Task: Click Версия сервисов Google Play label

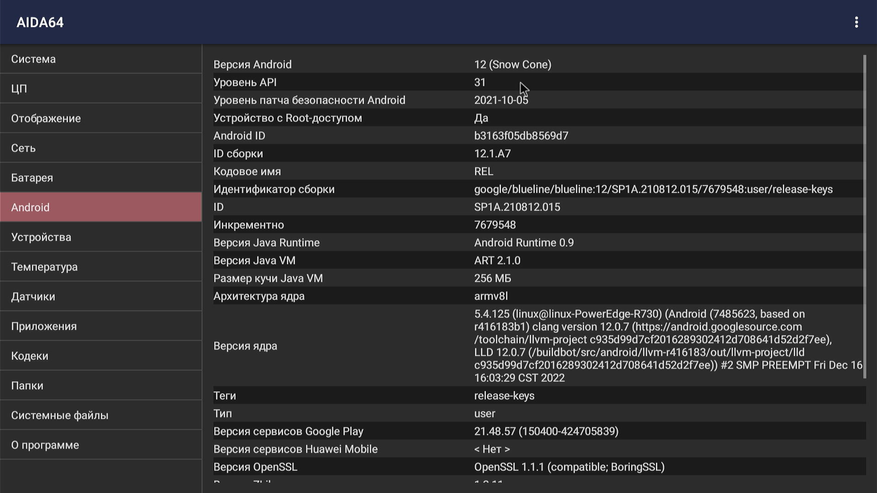Action: pyautogui.click(x=288, y=431)
